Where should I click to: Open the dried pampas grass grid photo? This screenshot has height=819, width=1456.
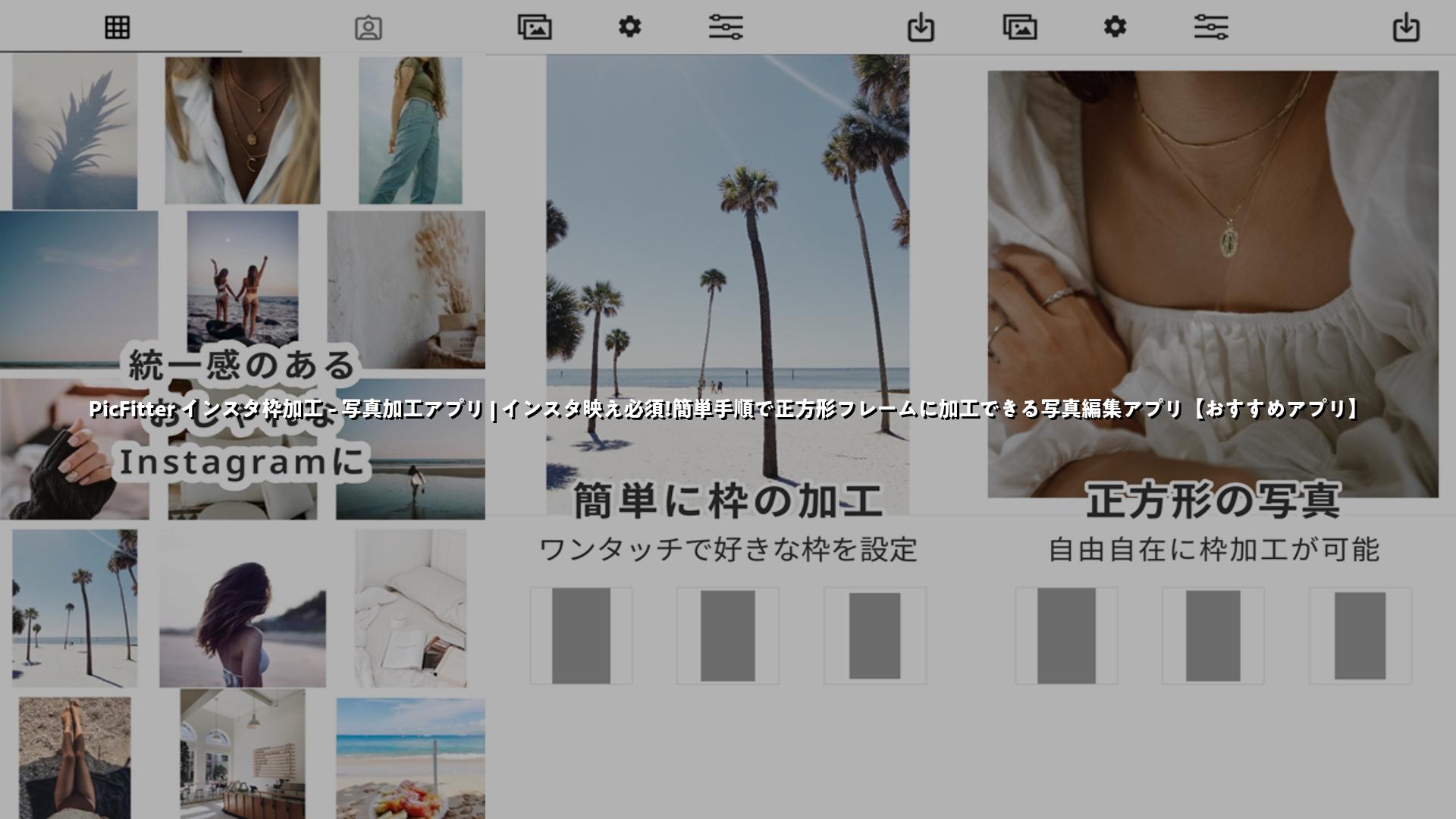click(406, 289)
